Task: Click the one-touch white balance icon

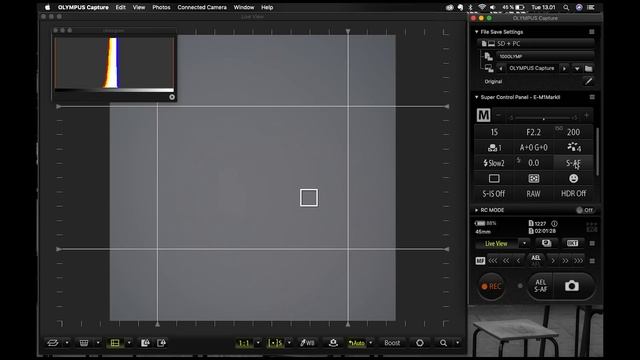Action: pos(333,343)
